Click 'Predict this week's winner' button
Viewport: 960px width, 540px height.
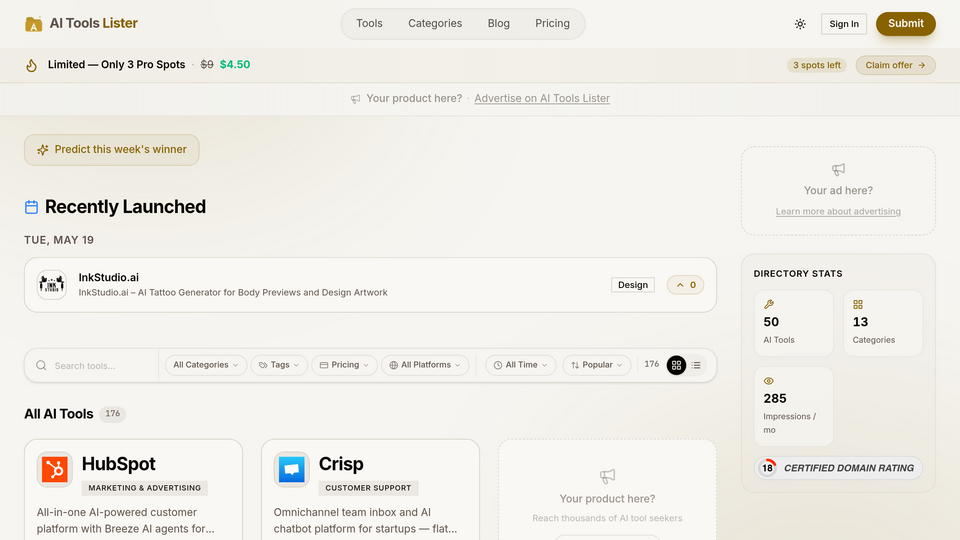coord(111,150)
